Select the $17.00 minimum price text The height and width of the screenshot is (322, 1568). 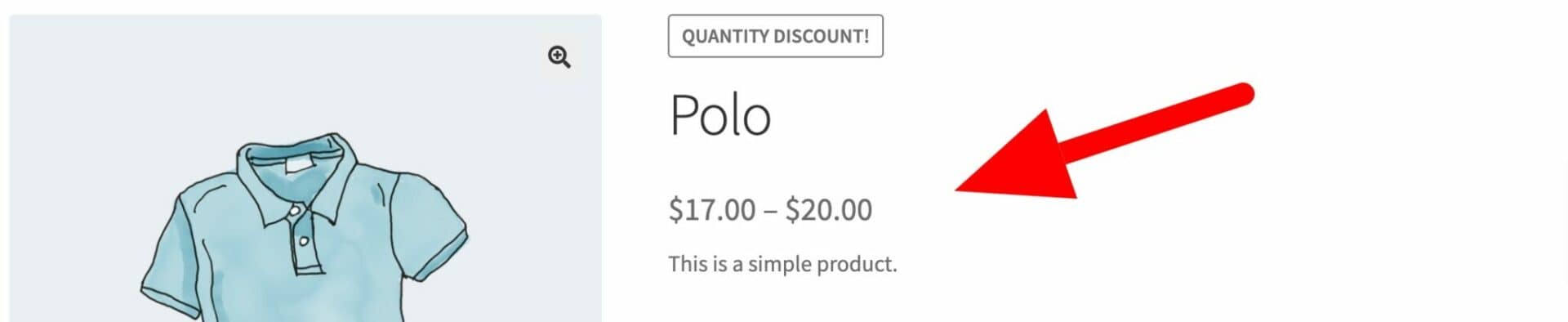click(x=712, y=210)
